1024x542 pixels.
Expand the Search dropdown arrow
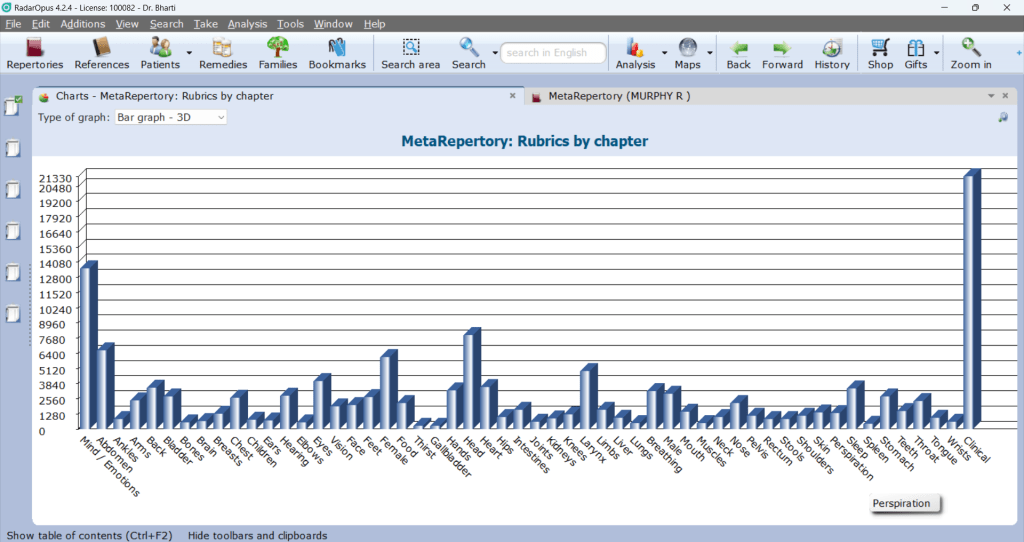(495, 53)
